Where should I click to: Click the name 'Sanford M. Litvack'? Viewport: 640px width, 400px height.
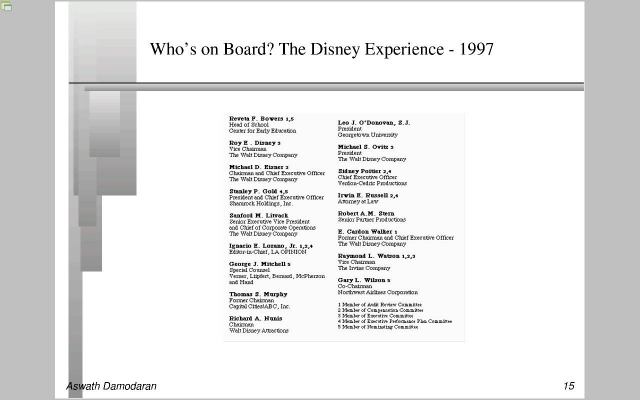(x=258, y=216)
